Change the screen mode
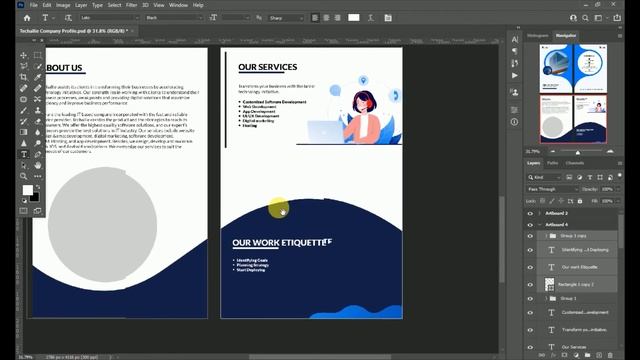 click(38, 211)
